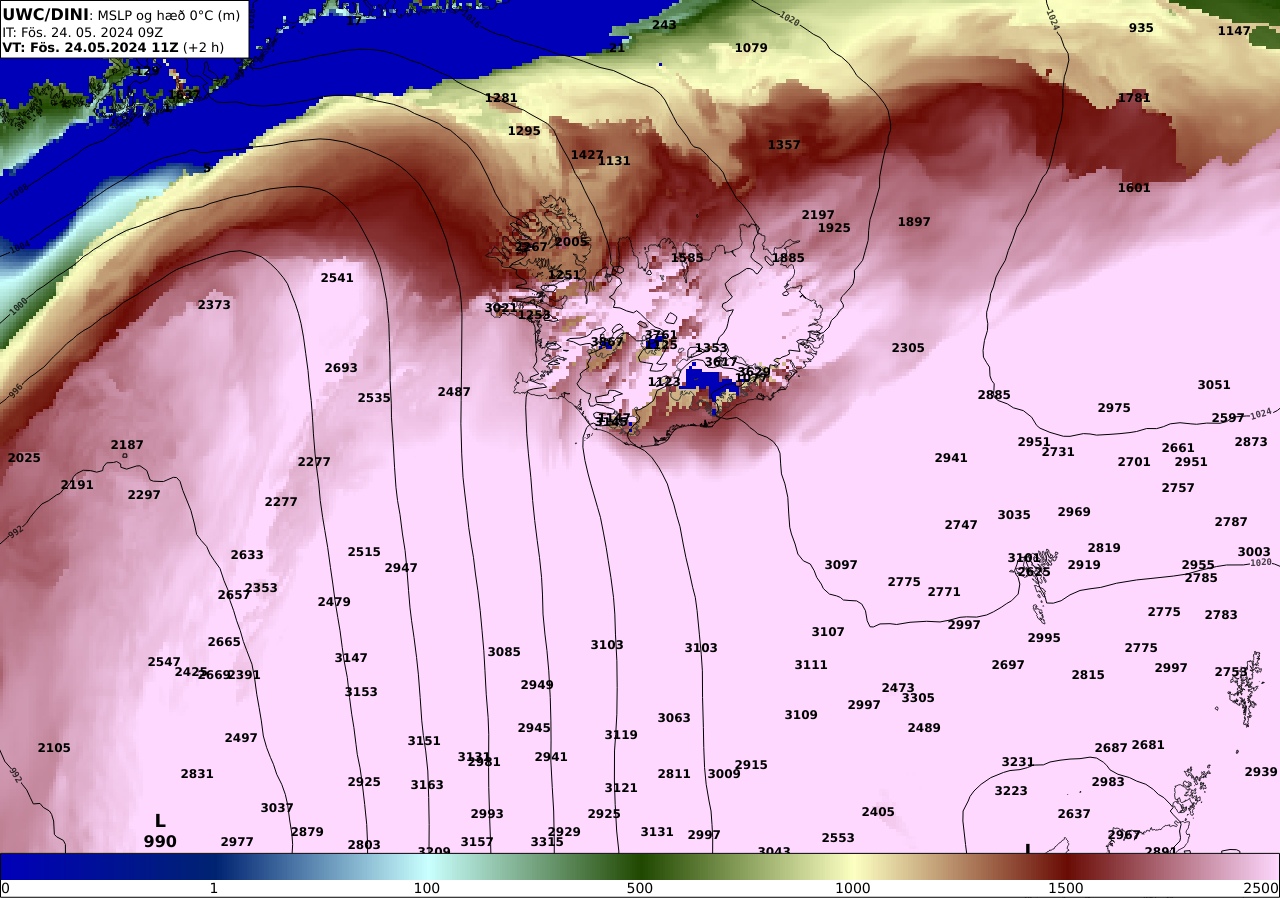Click the height value 2373
The height and width of the screenshot is (898, 1280).
click(214, 305)
